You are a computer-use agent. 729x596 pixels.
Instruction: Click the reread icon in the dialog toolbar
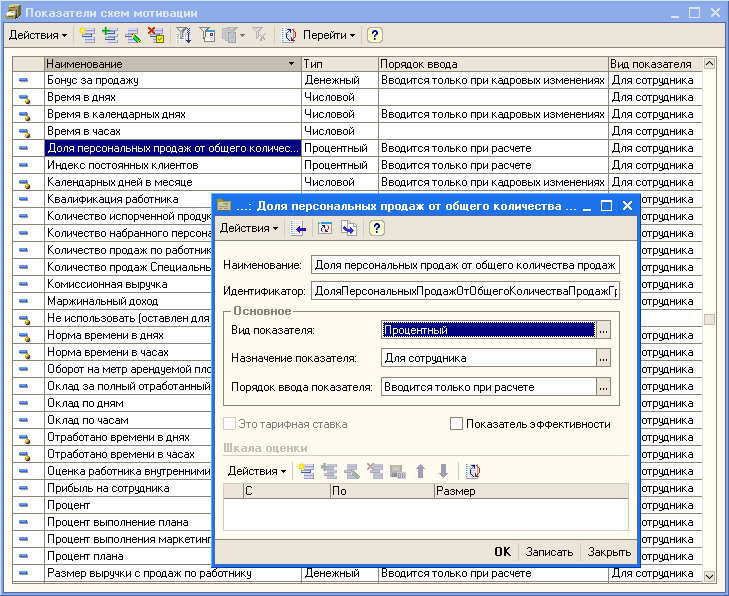[x=325, y=229]
